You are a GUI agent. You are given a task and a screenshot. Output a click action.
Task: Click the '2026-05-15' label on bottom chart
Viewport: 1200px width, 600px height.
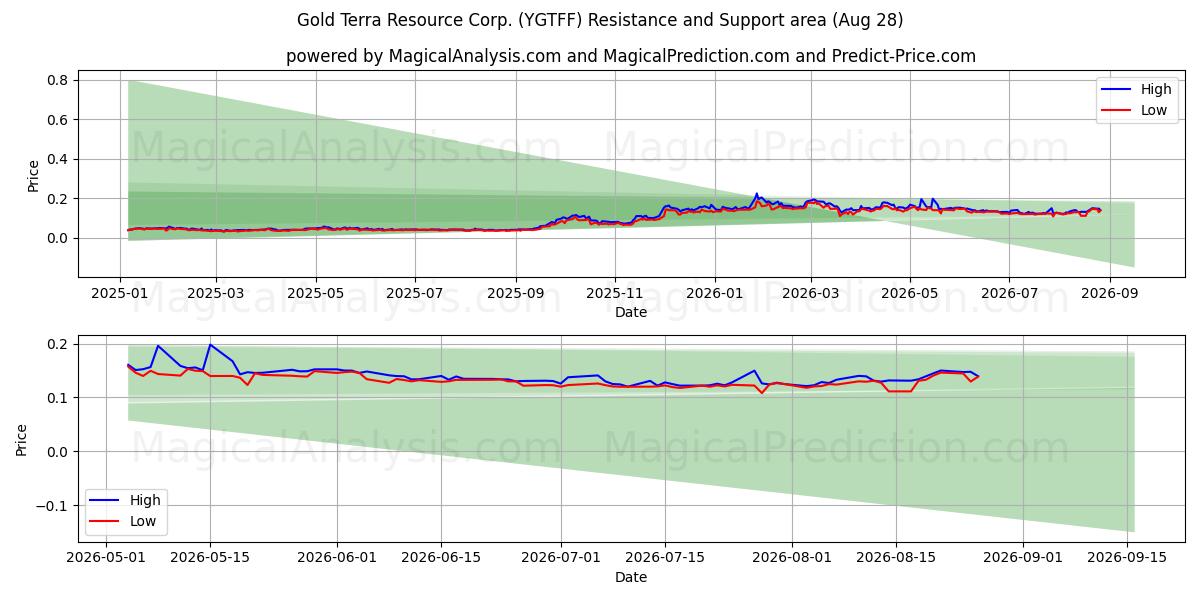(x=209, y=558)
